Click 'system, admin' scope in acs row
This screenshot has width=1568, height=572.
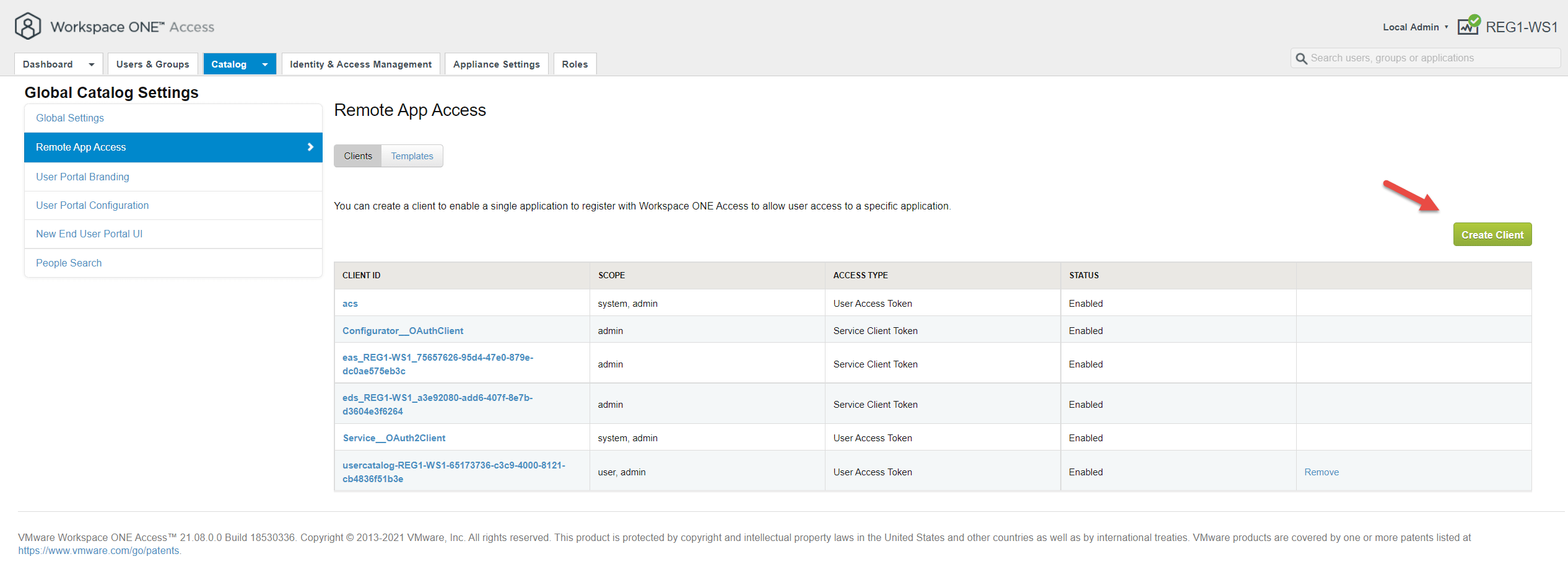tap(627, 304)
